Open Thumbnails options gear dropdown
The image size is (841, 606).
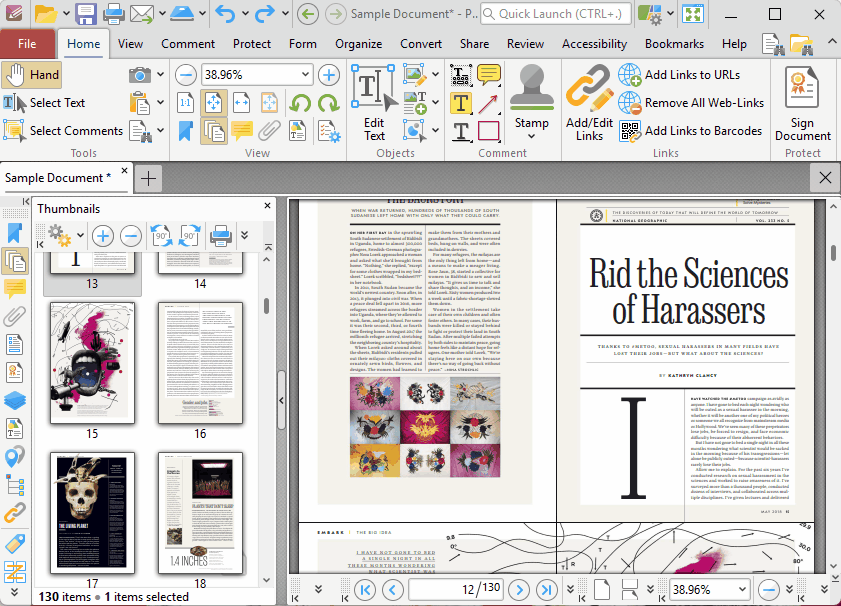[62, 237]
